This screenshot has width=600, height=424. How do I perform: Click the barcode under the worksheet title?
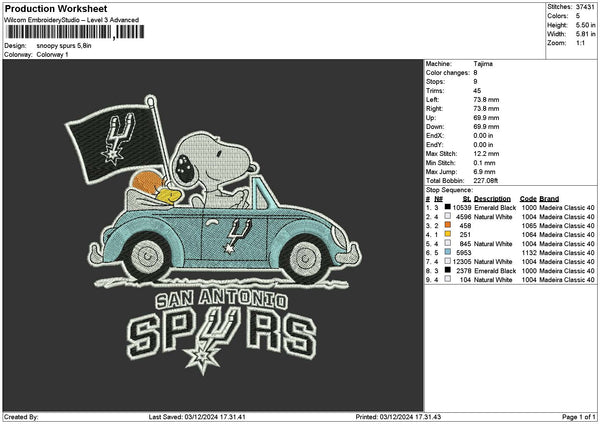[x=75, y=32]
